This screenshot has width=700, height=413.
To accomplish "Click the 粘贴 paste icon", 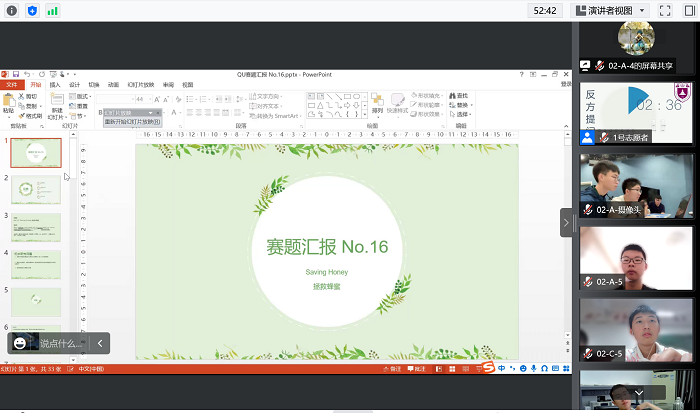I will point(8,100).
